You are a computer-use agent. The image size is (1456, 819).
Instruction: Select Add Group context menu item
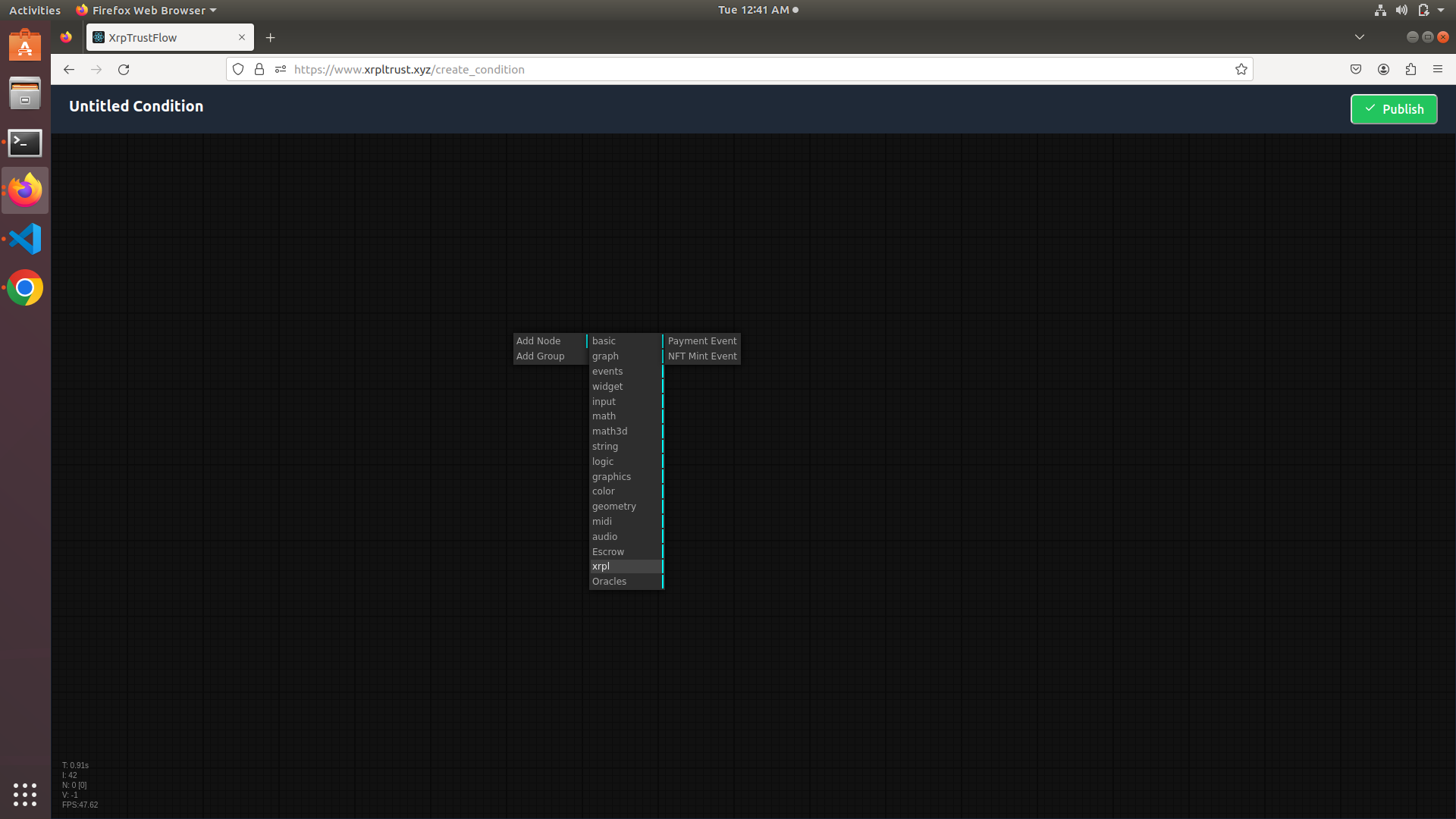click(541, 356)
